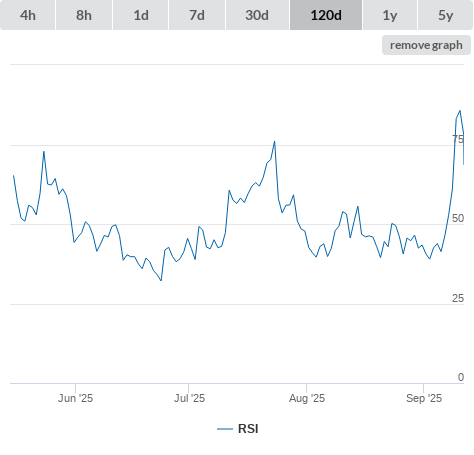Show the 1y time range
474x455 pixels.
(x=390, y=15)
